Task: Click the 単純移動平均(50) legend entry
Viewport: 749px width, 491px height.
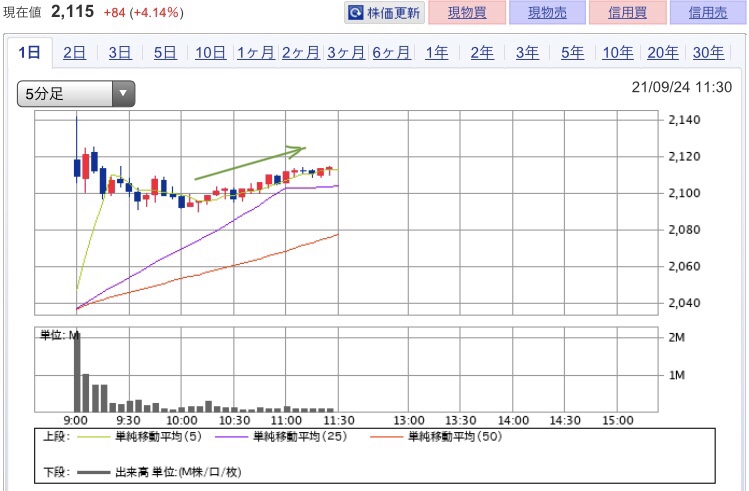Action: pyautogui.click(x=436, y=437)
